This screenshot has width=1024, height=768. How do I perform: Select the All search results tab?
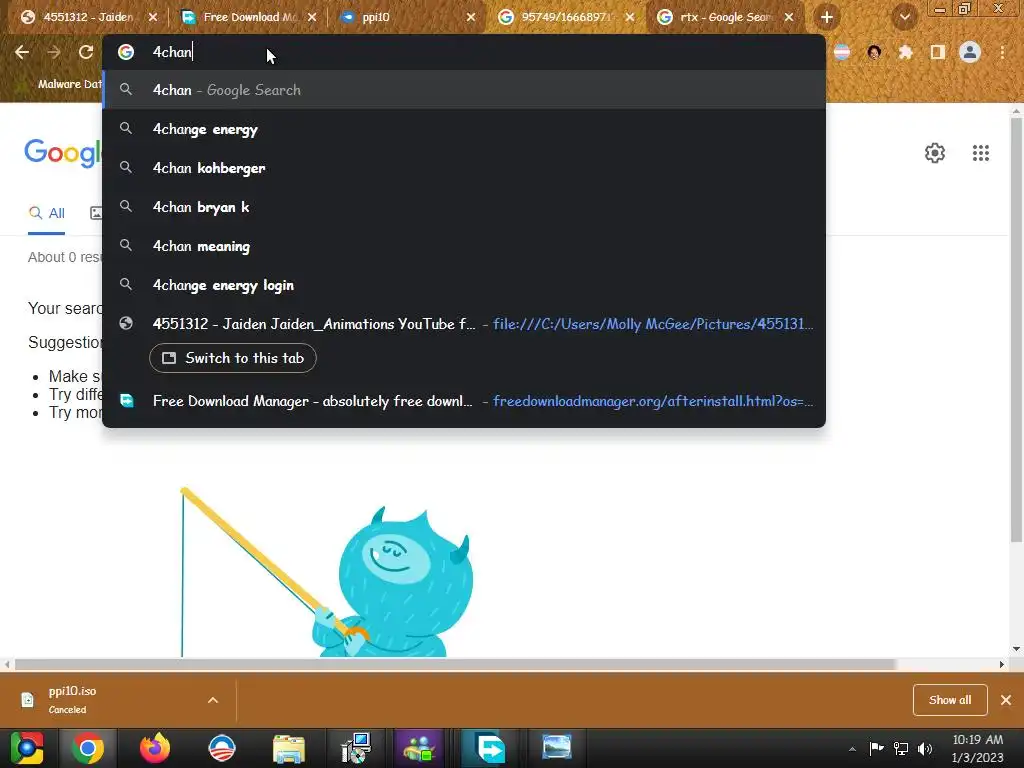click(46, 213)
